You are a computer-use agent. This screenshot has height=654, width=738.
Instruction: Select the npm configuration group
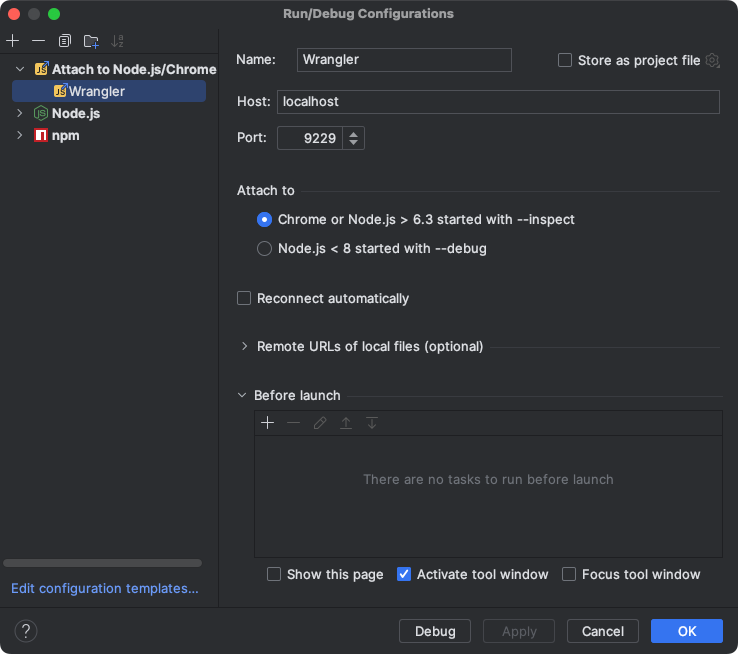(65, 135)
